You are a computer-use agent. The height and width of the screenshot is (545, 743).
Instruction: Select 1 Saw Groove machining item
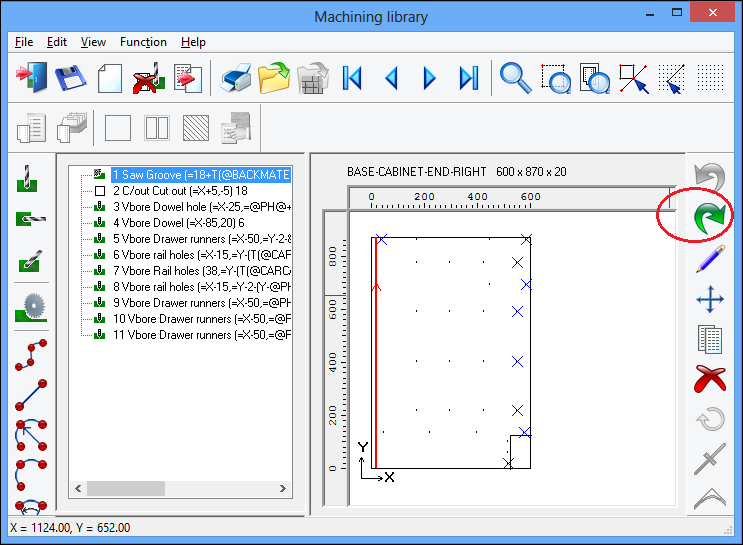pos(201,175)
